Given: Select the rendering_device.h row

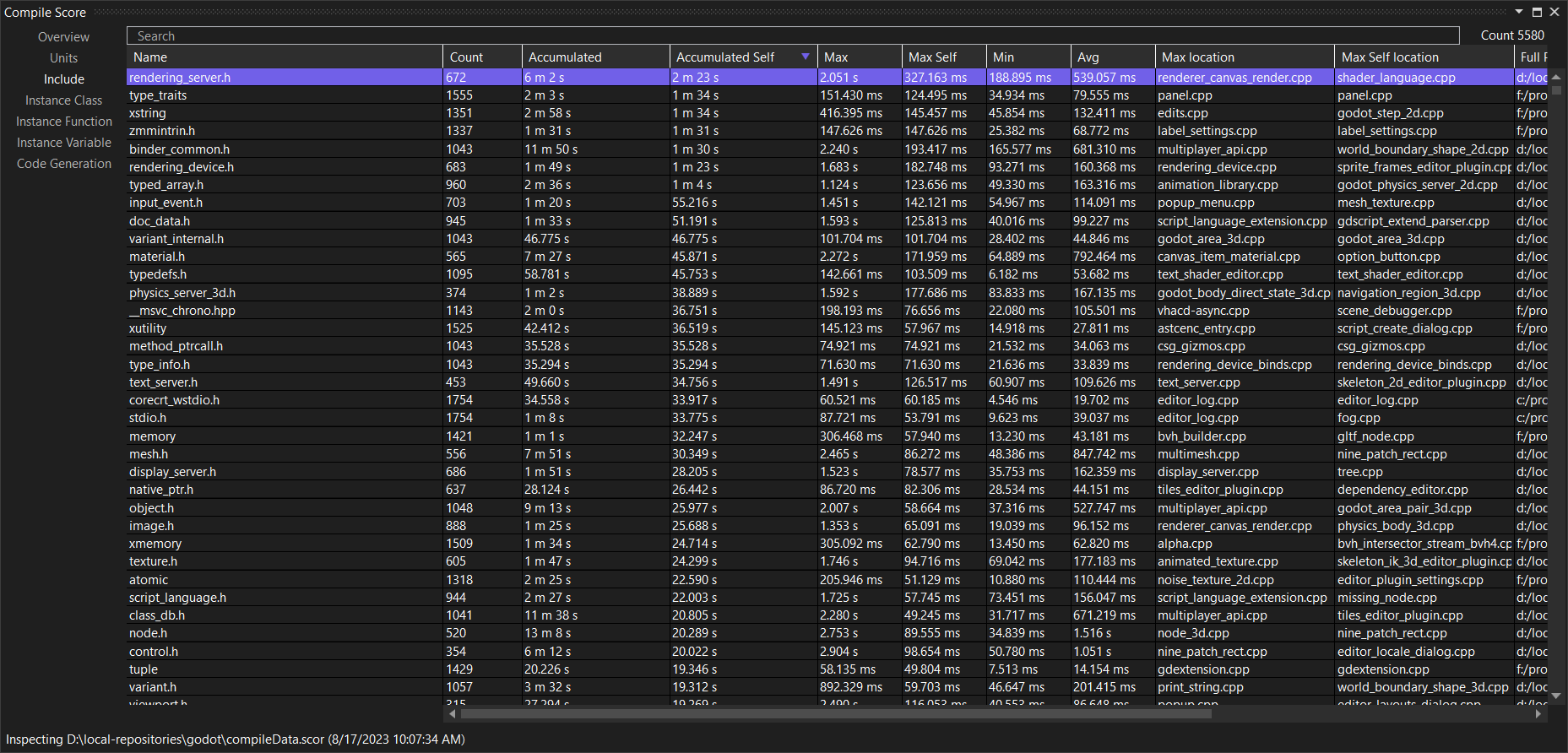Looking at the screenshot, I should click(838, 167).
